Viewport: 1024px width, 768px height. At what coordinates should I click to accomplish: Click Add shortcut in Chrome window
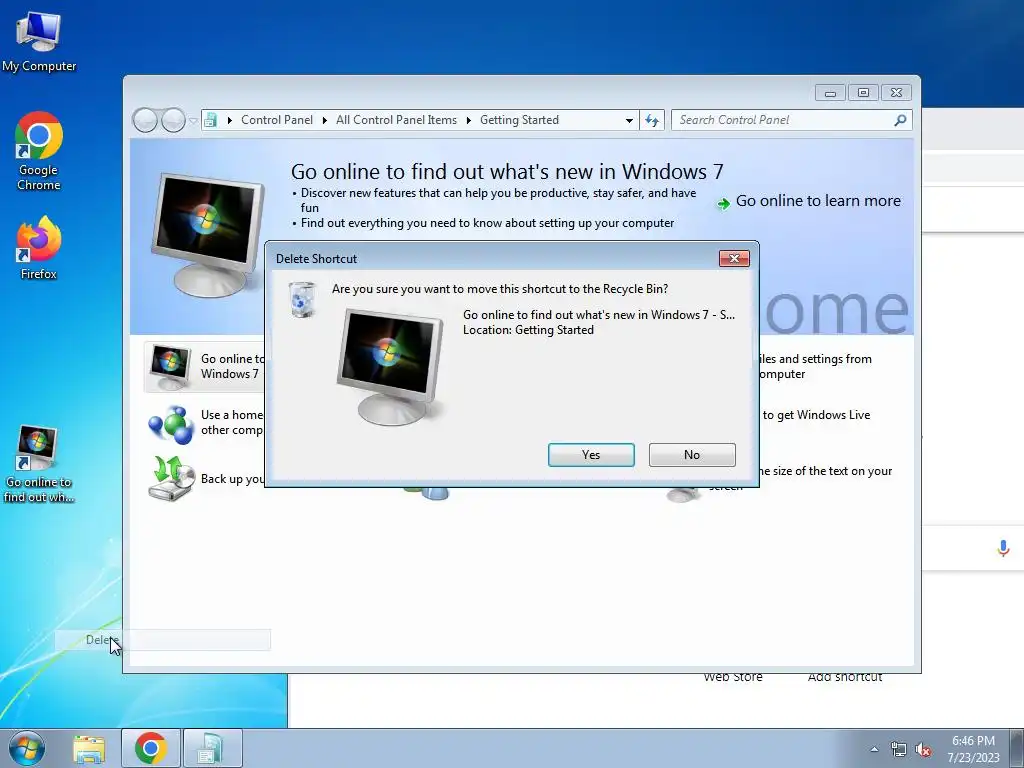pos(844,677)
